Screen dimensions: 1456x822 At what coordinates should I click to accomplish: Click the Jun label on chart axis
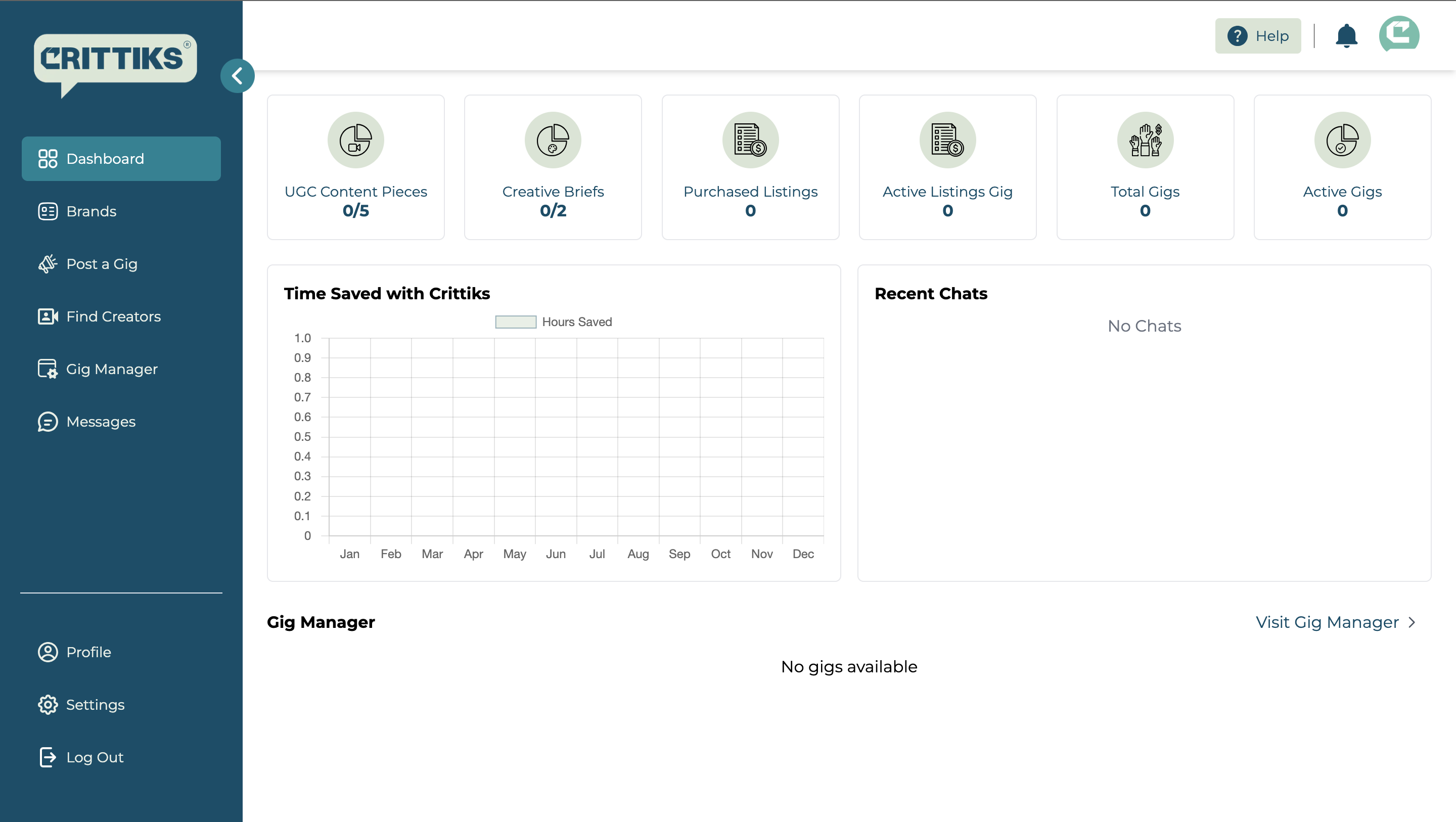(556, 554)
